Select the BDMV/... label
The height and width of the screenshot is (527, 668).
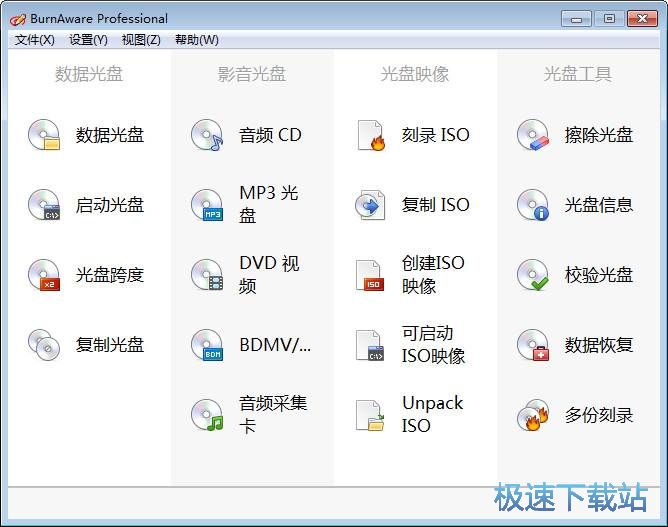(x=275, y=345)
